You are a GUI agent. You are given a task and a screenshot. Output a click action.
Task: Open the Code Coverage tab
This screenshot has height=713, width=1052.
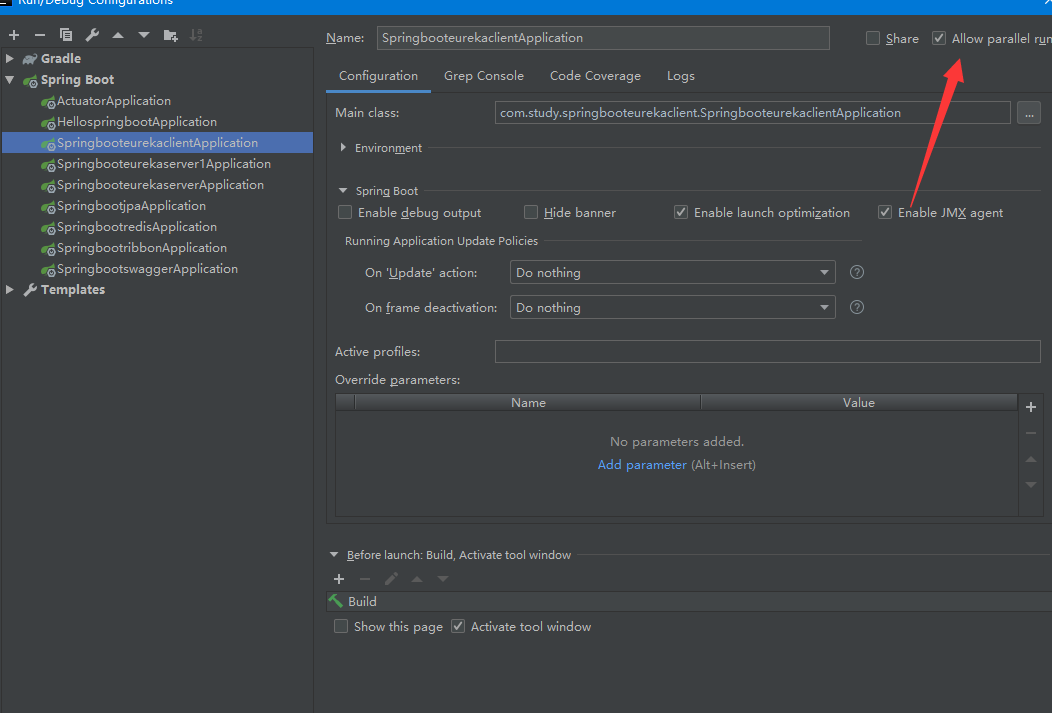(595, 76)
